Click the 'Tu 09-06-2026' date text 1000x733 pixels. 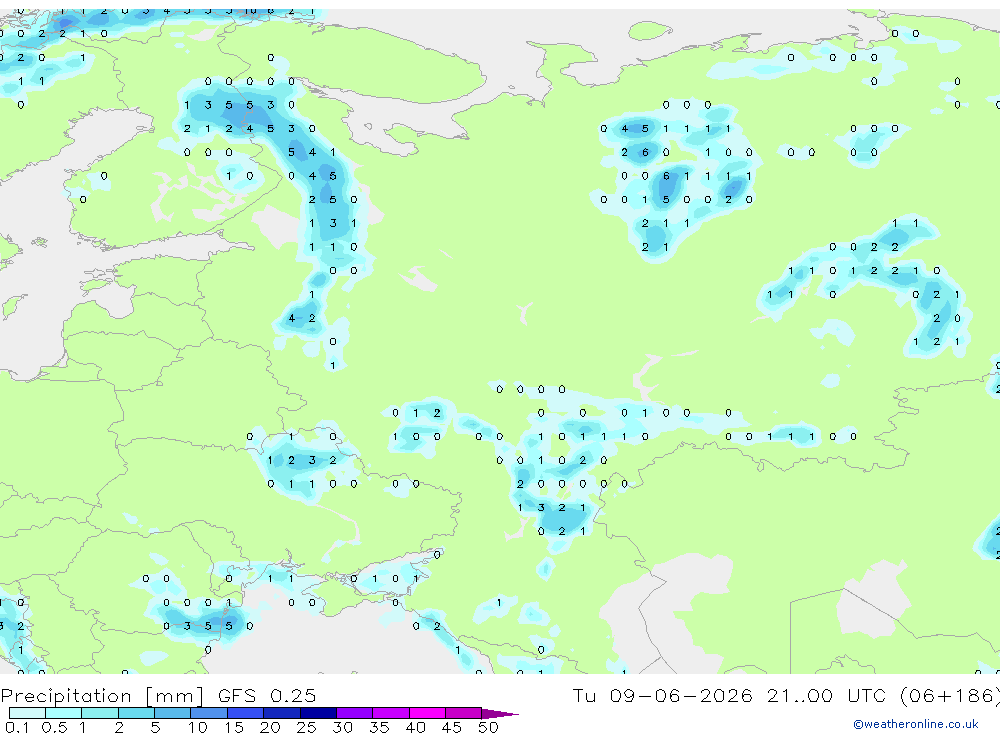pos(662,695)
